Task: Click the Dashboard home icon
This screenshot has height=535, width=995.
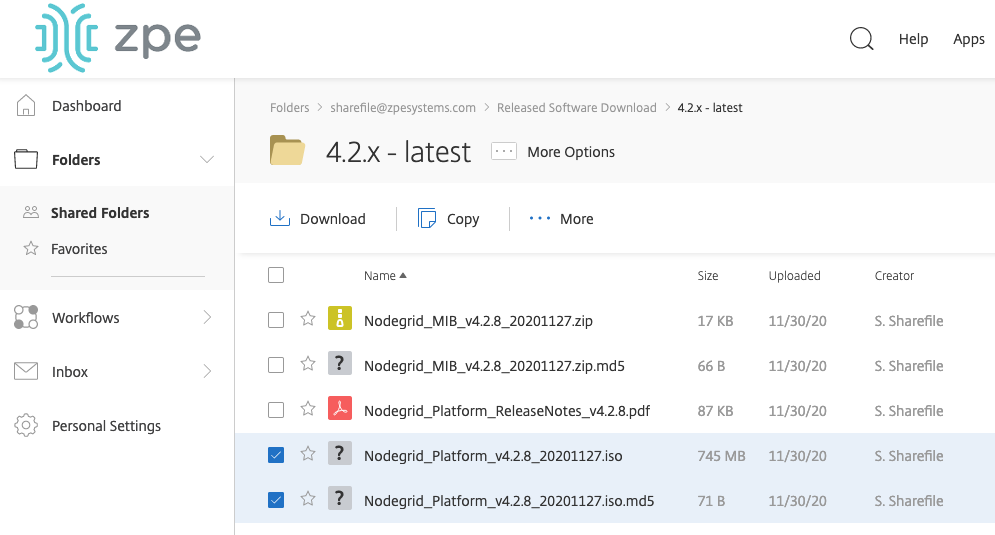Action: [26, 105]
